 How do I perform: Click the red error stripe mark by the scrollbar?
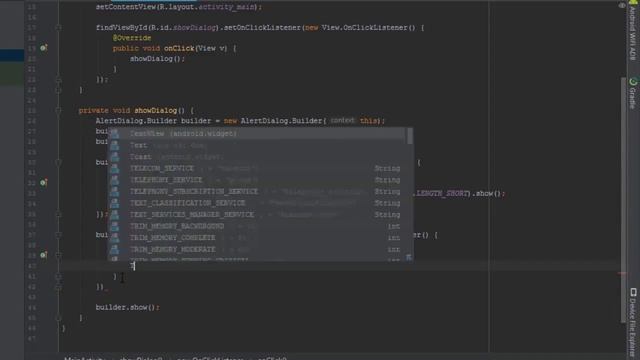point(622,273)
